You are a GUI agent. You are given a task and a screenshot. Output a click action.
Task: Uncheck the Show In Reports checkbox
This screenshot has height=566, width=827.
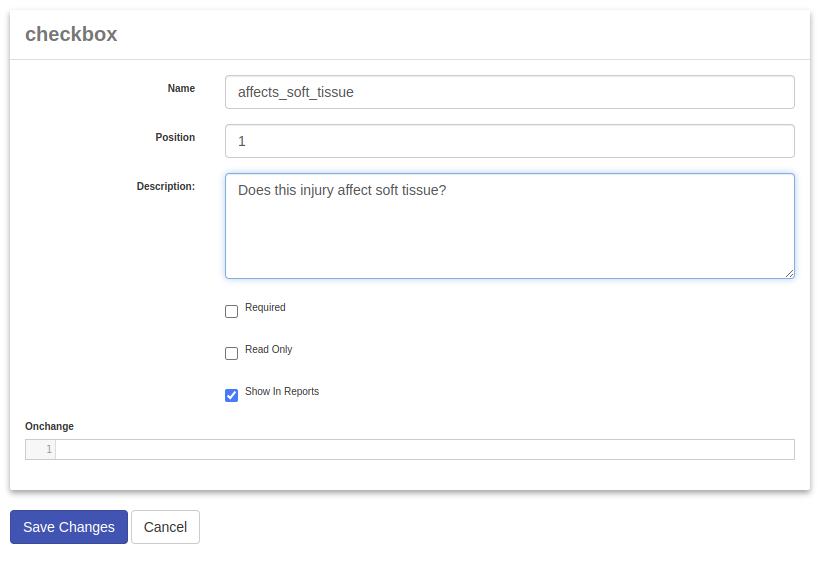coord(232,395)
